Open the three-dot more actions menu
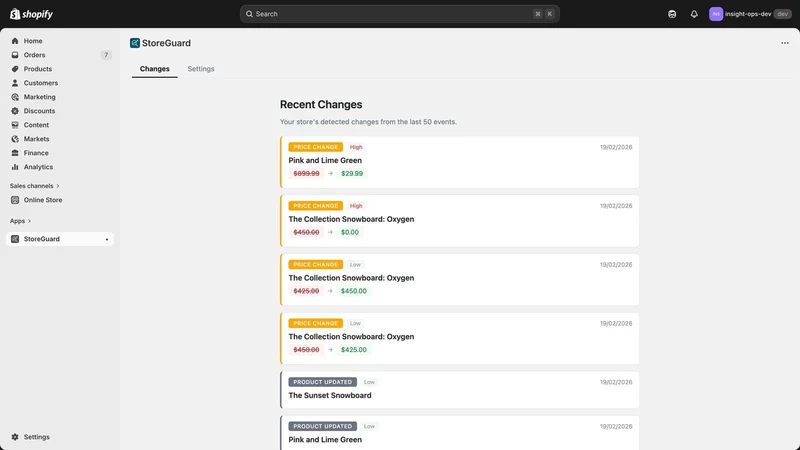This screenshot has width=800, height=450. tap(785, 43)
